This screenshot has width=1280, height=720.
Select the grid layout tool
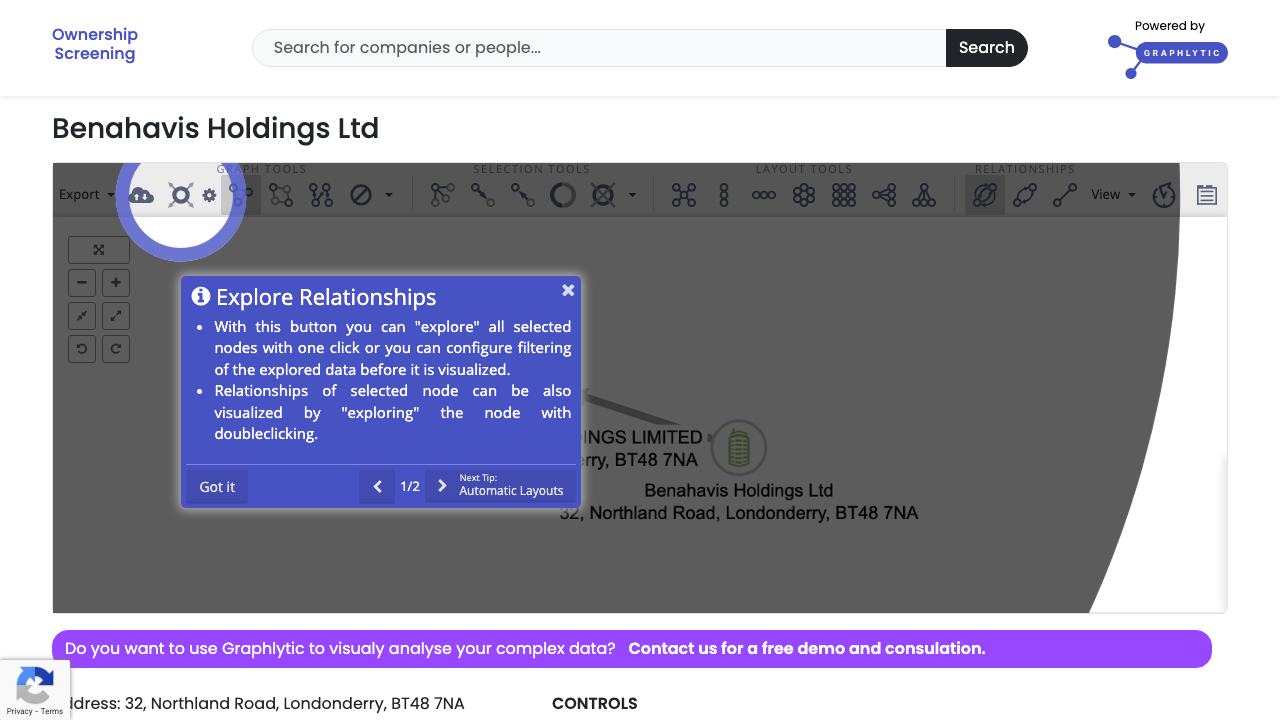click(x=844, y=195)
